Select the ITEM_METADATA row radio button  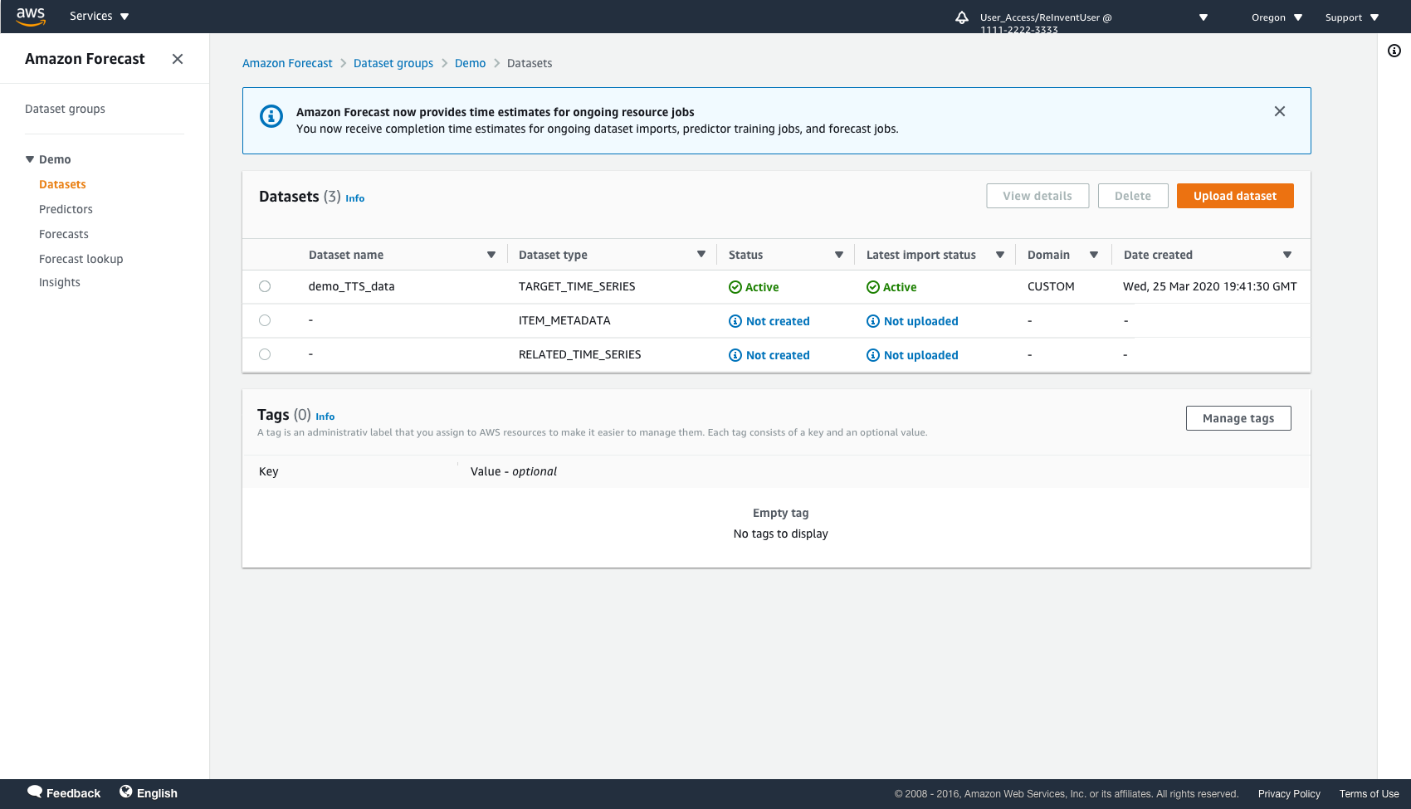[x=265, y=320]
